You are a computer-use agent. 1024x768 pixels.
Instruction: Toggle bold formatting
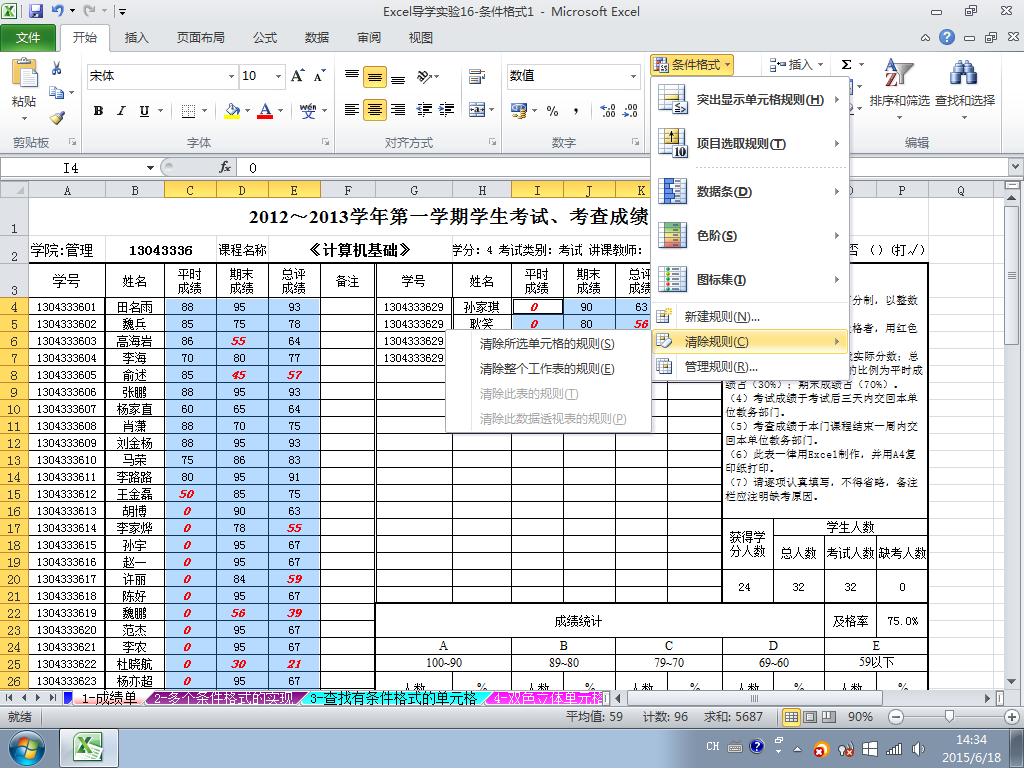(x=99, y=110)
